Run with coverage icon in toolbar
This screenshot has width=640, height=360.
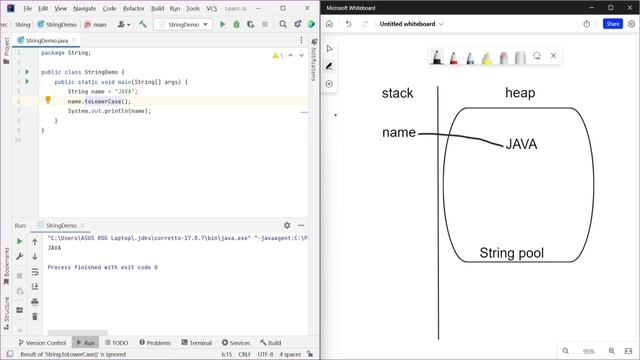(250, 24)
